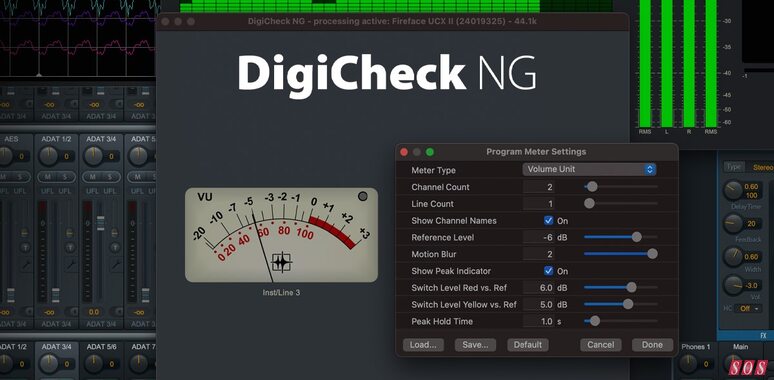
Task: Open the Stereo type selector in FX panel
Action: click(762, 167)
